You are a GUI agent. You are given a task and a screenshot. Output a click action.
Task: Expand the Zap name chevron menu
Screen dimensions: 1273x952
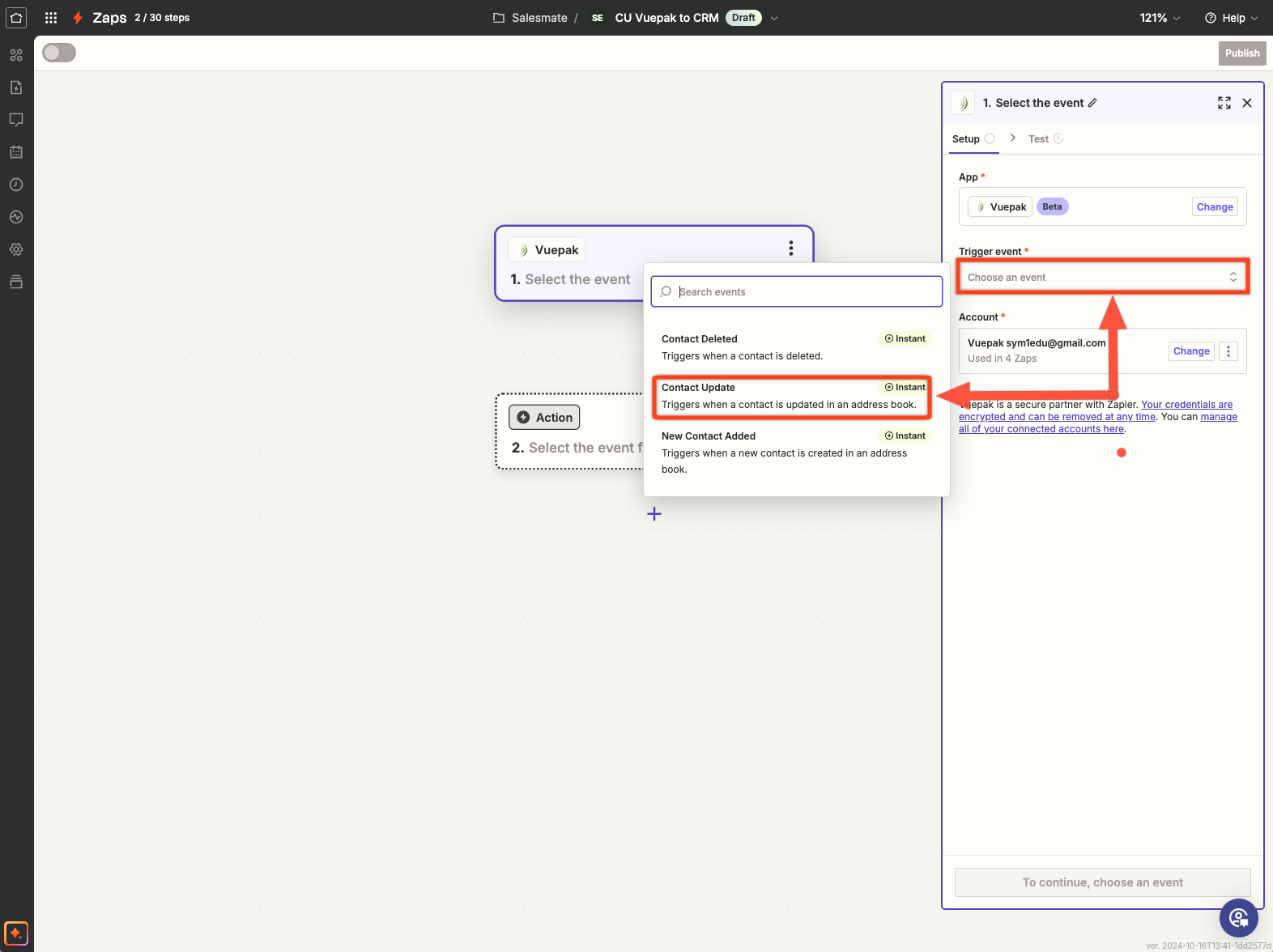774,18
